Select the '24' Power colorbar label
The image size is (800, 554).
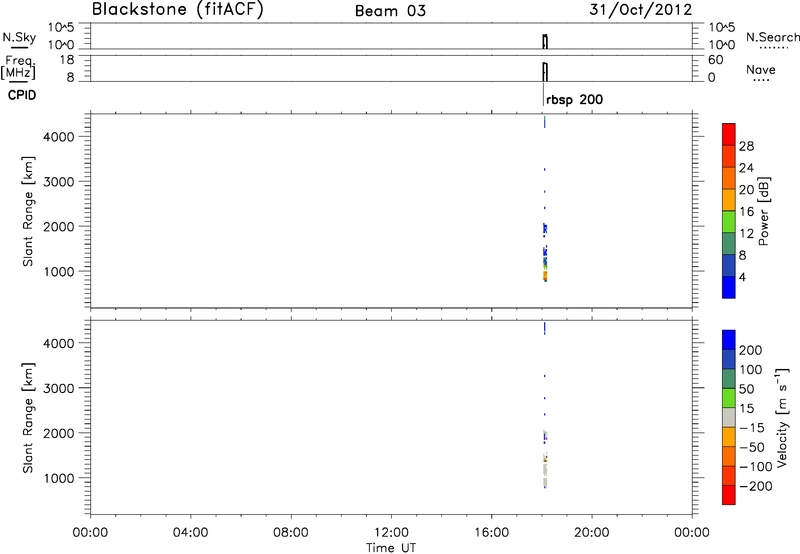[746, 168]
